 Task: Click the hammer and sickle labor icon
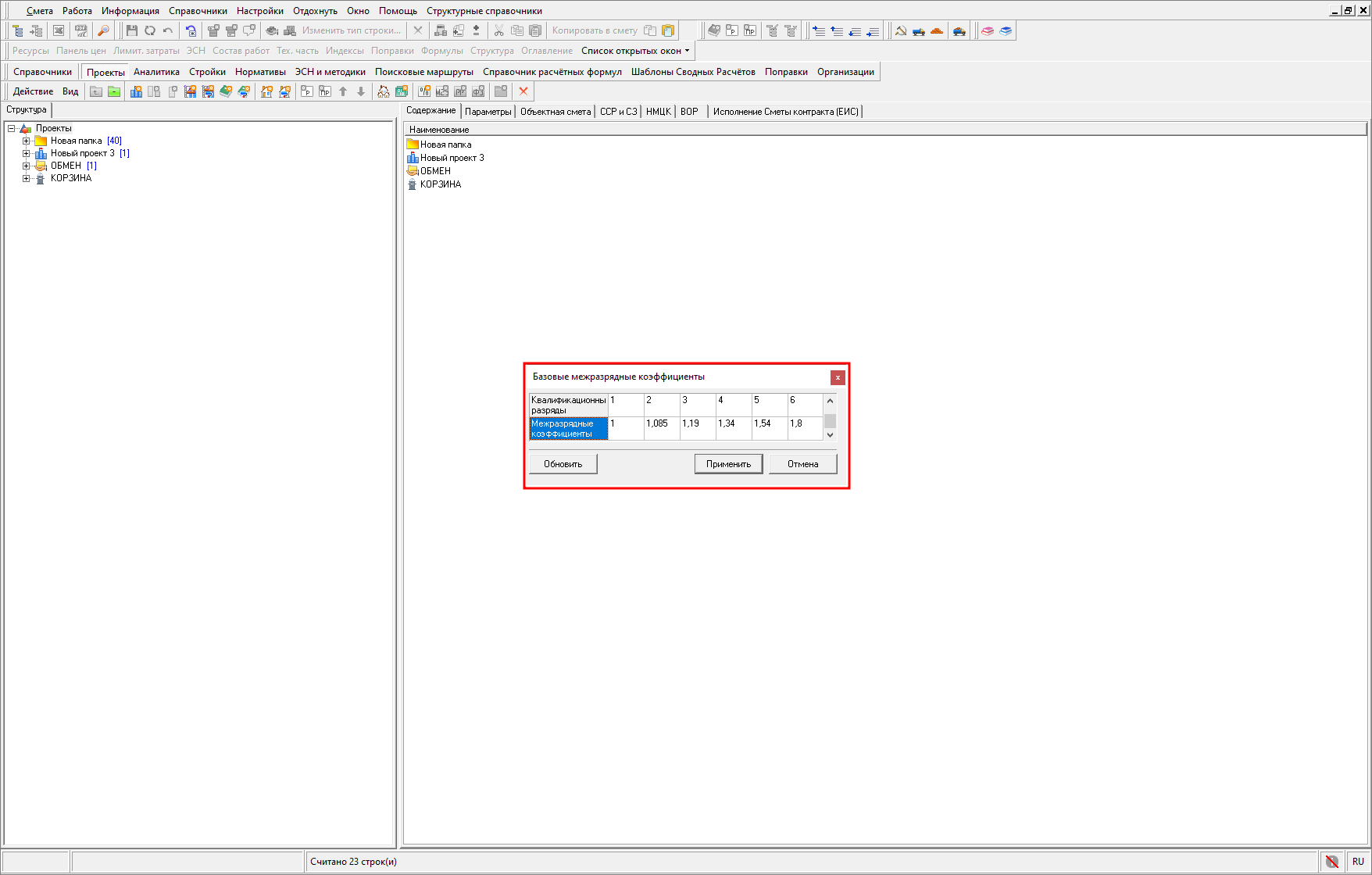pyautogui.click(x=901, y=30)
